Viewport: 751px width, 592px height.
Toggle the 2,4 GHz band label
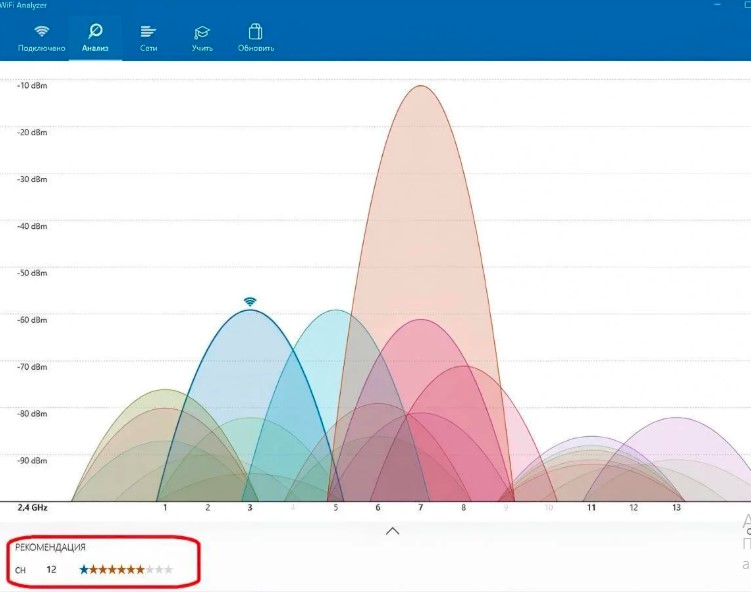click(33, 508)
